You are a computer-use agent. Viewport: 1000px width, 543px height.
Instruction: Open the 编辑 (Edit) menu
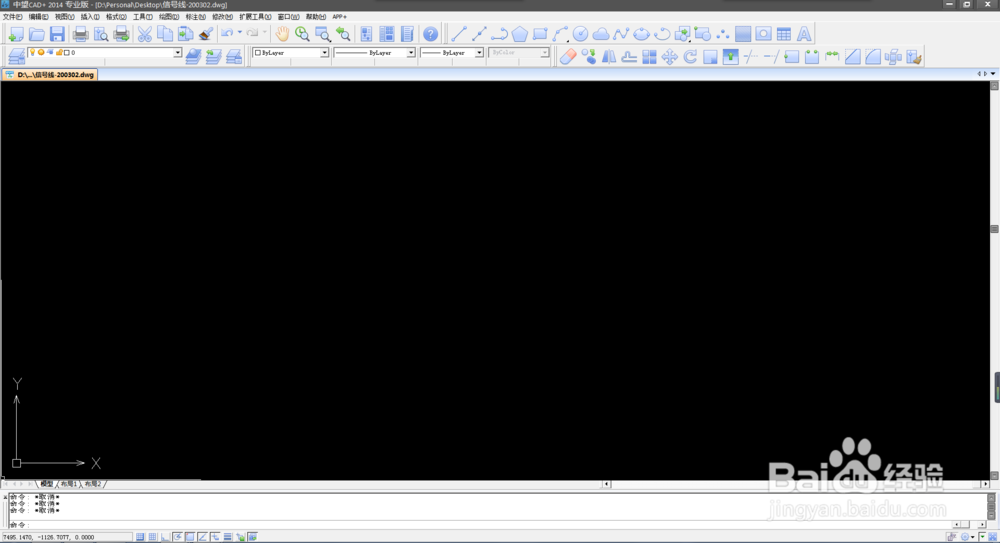[x=38, y=17]
